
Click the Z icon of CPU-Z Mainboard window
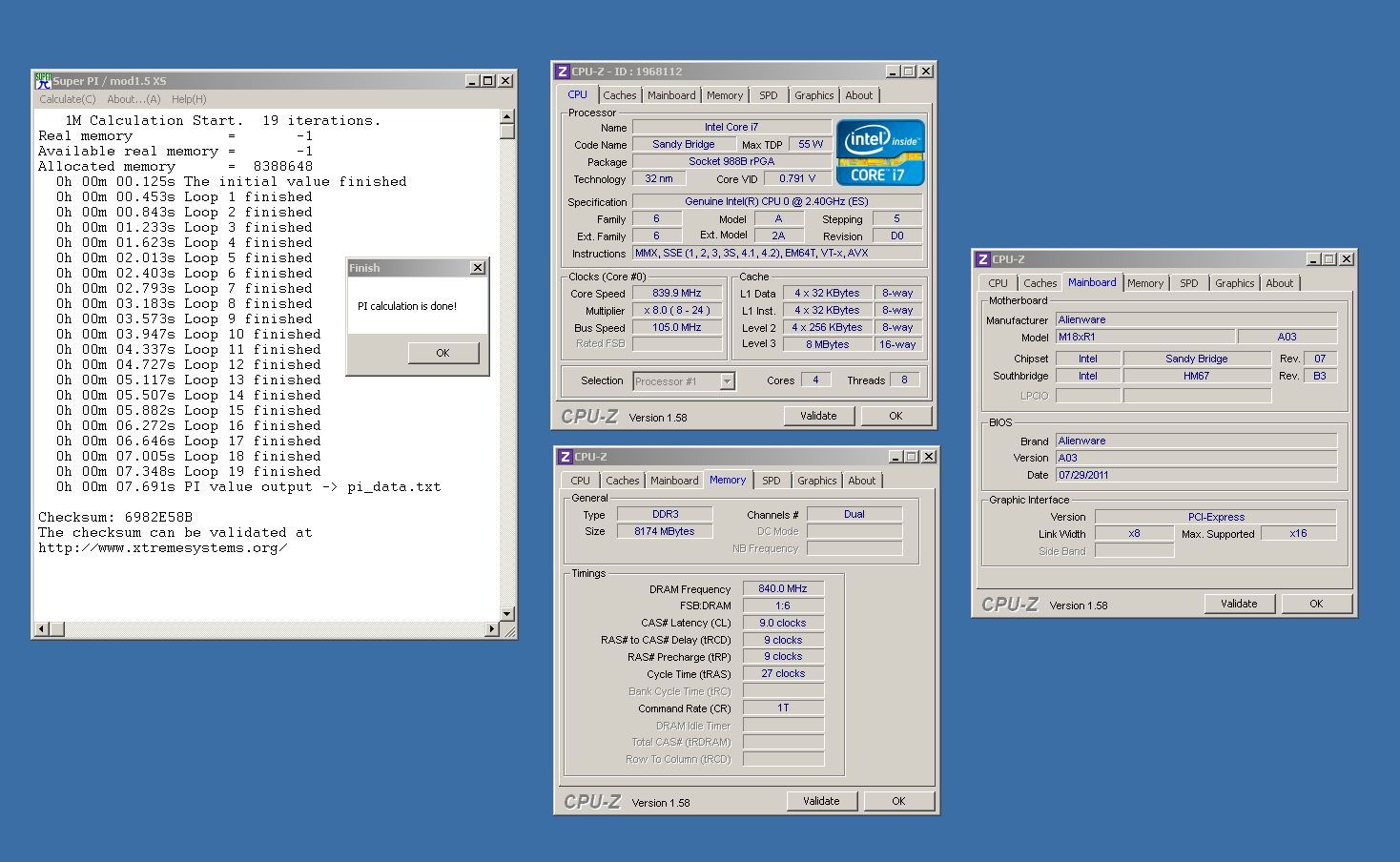click(x=983, y=259)
